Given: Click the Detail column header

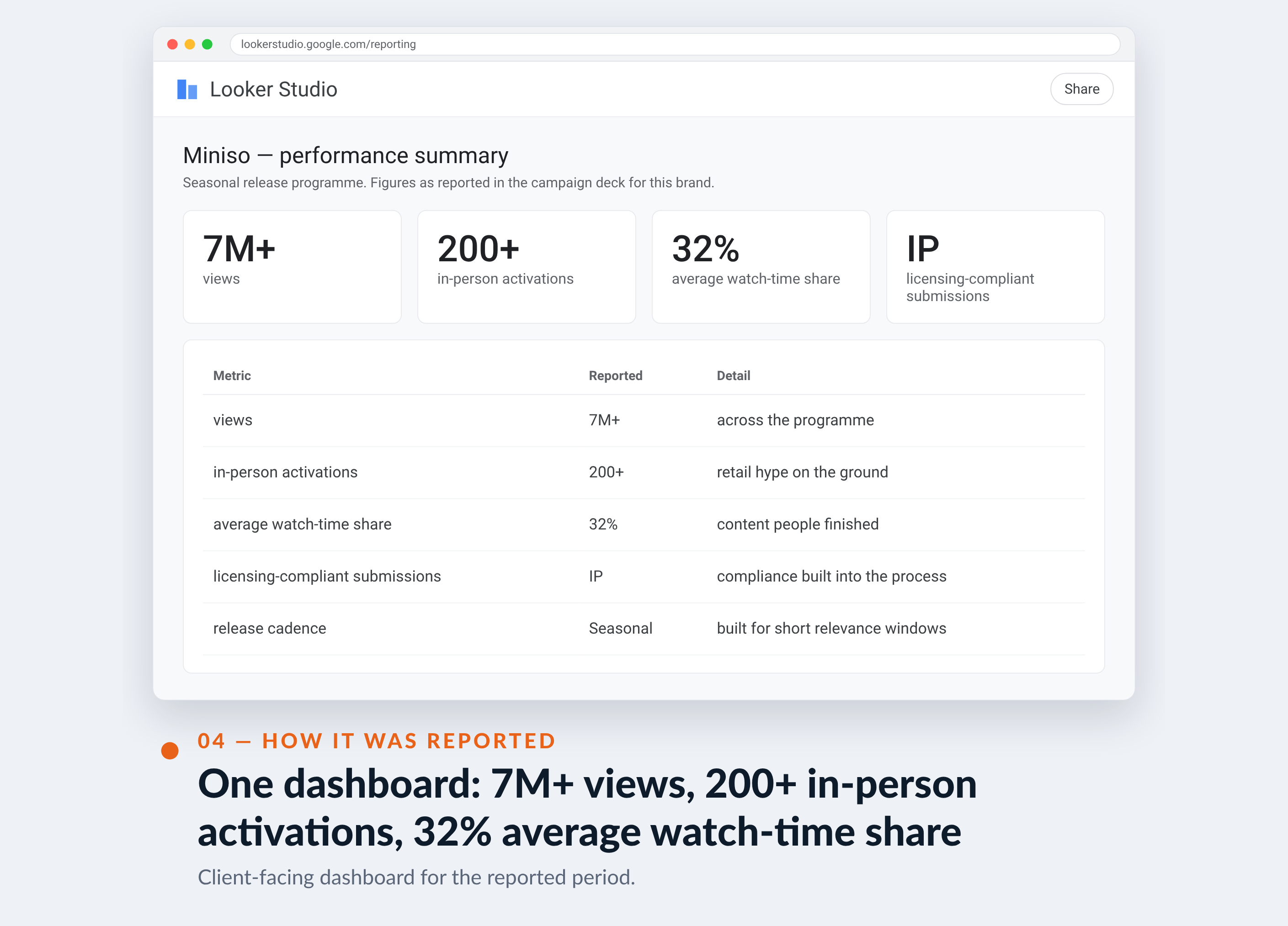Looking at the screenshot, I should coord(733,375).
